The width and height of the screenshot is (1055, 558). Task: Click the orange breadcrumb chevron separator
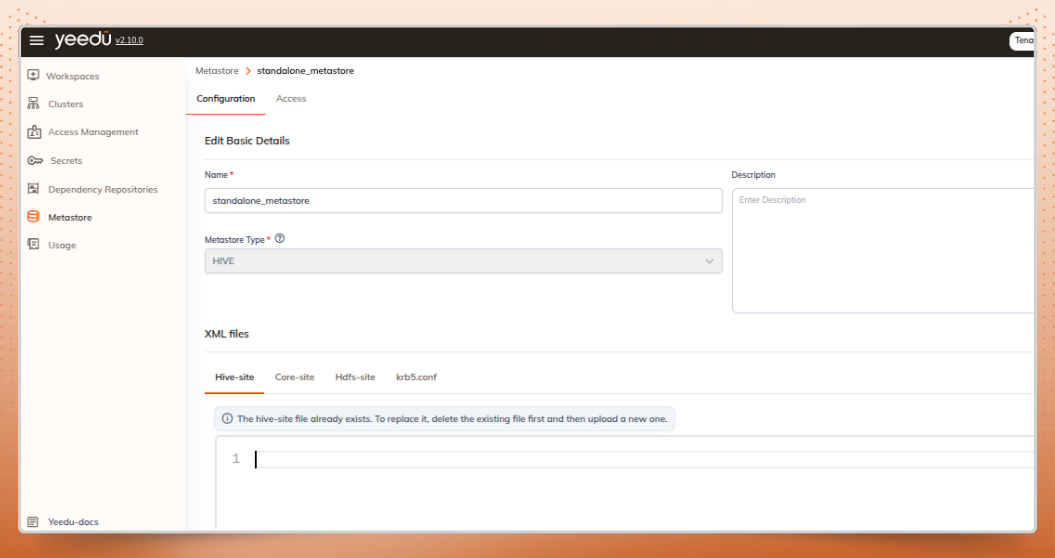[248, 71]
